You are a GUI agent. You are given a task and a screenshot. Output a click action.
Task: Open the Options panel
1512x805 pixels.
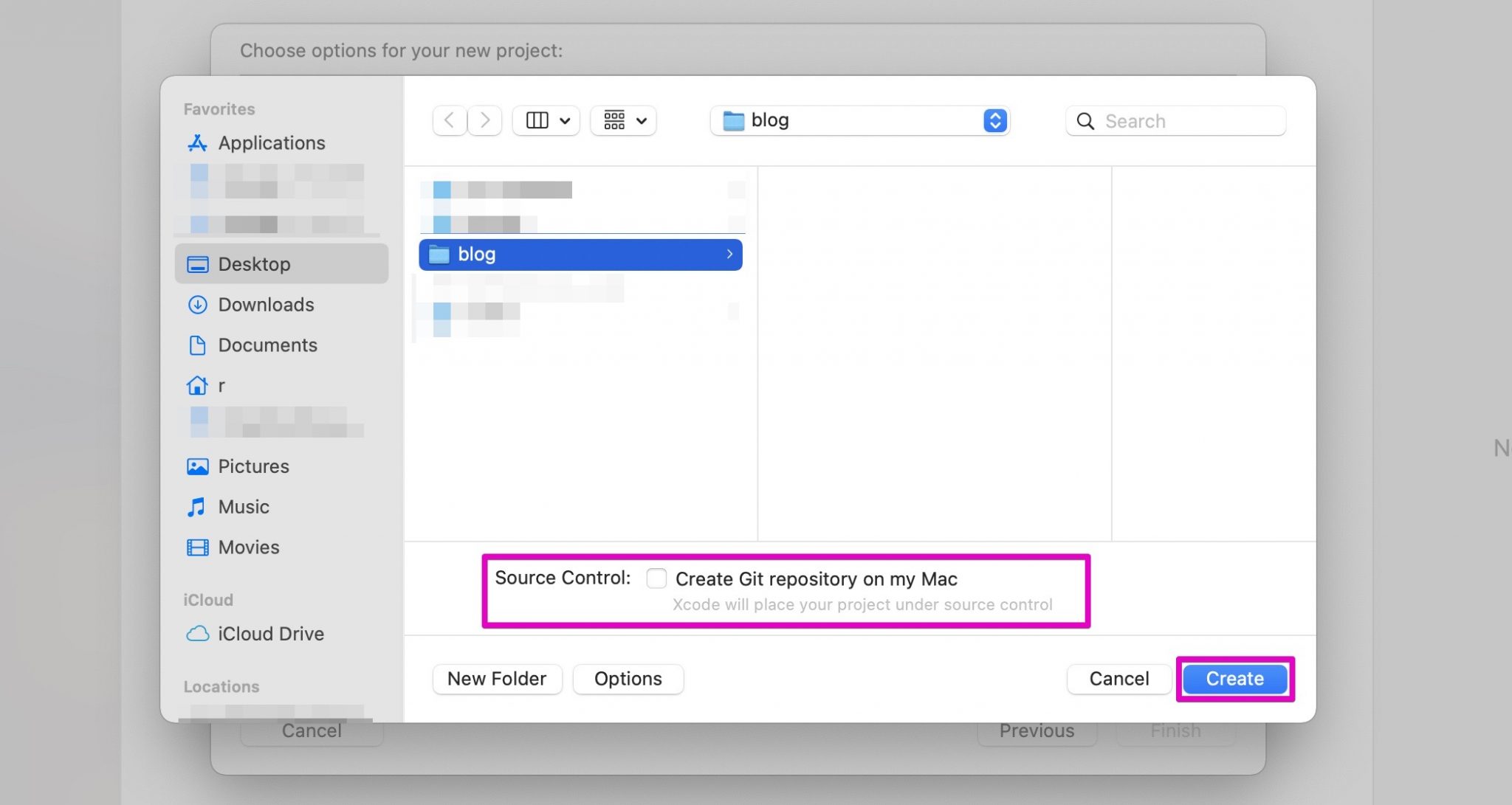tap(628, 679)
